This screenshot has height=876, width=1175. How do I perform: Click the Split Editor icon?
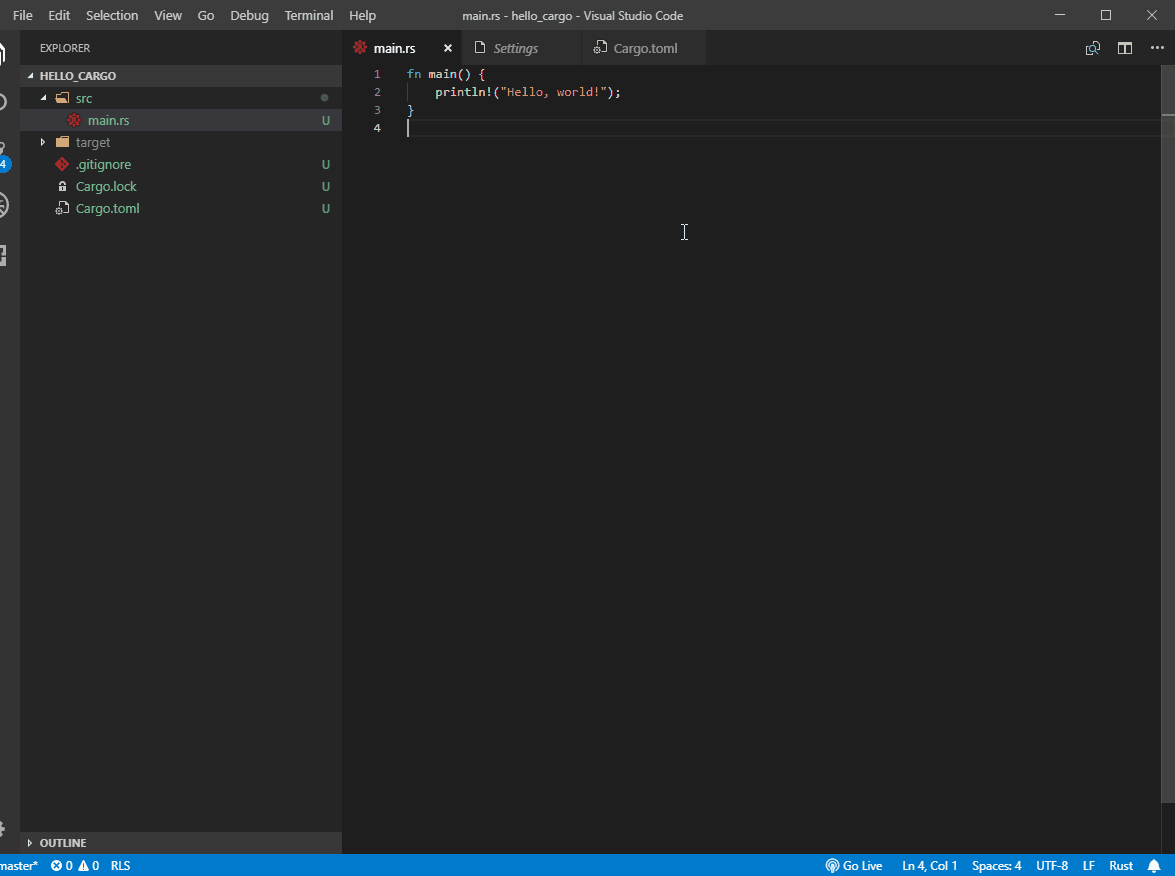point(1125,48)
